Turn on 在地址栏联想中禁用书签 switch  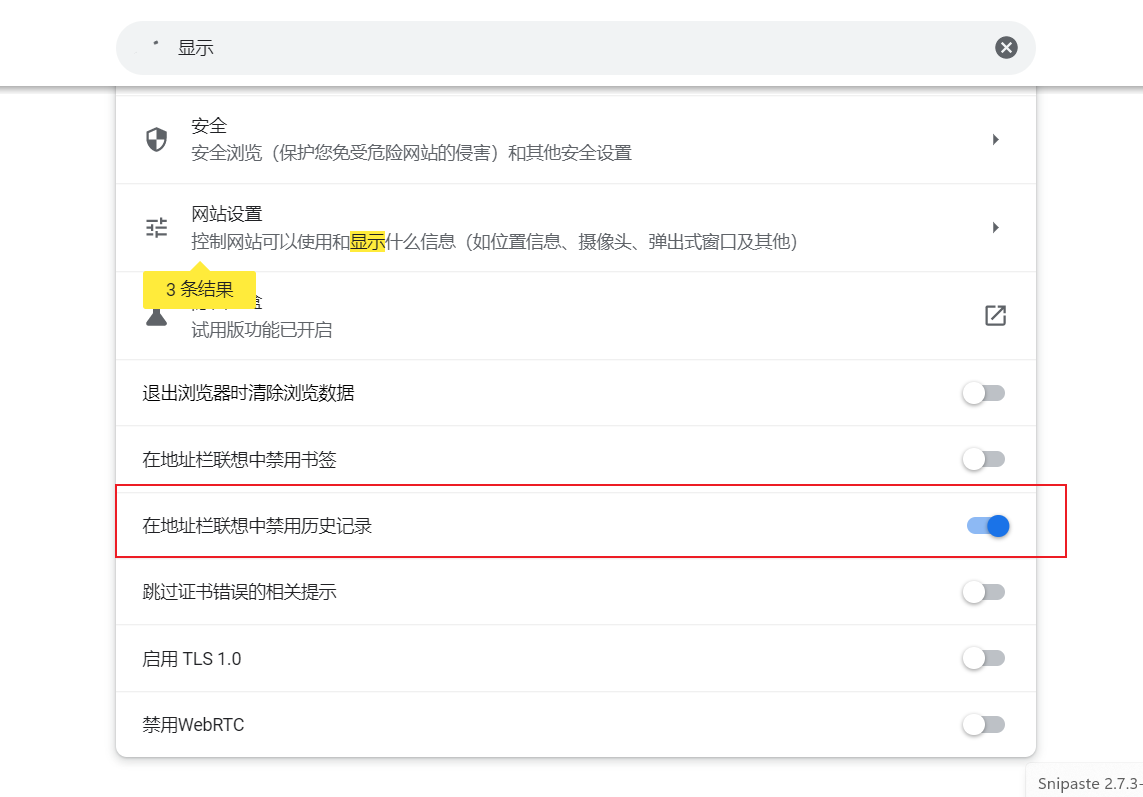(x=984, y=459)
